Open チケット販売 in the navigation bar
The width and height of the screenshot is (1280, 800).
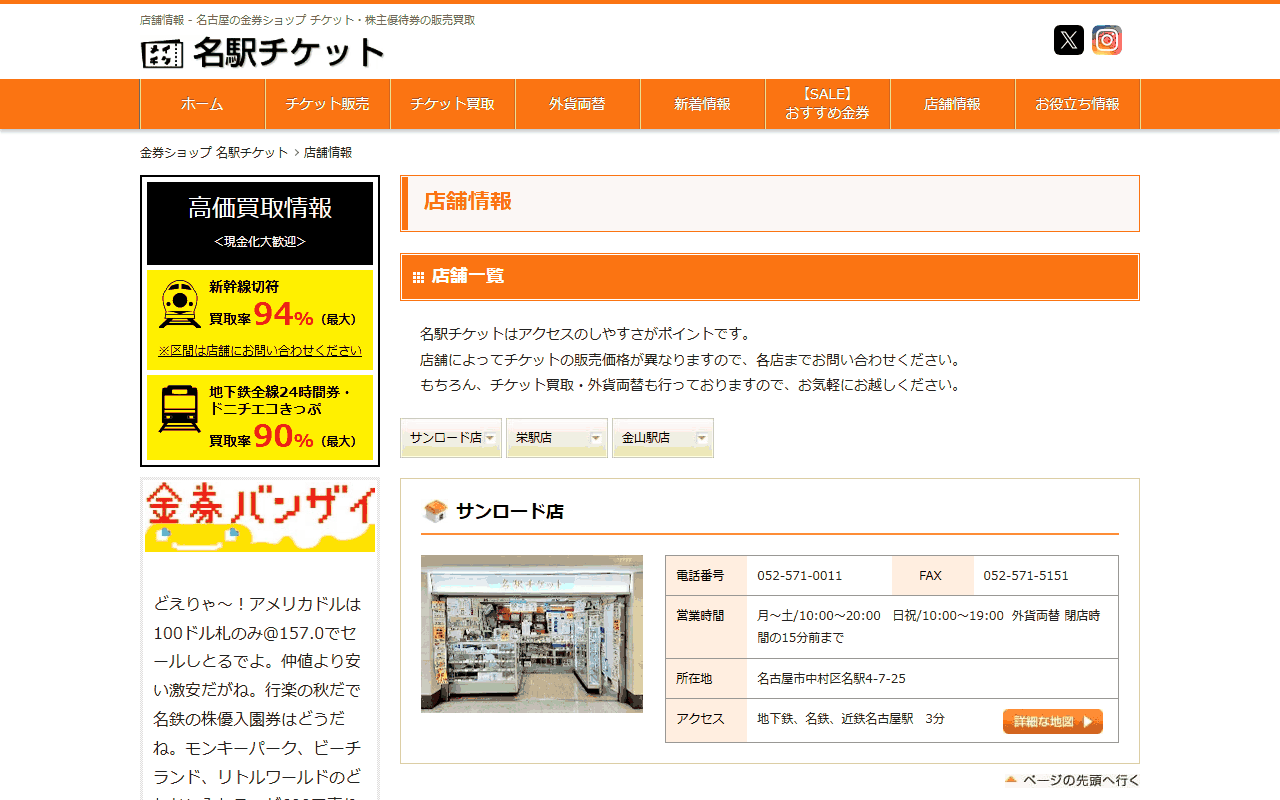coord(328,104)
